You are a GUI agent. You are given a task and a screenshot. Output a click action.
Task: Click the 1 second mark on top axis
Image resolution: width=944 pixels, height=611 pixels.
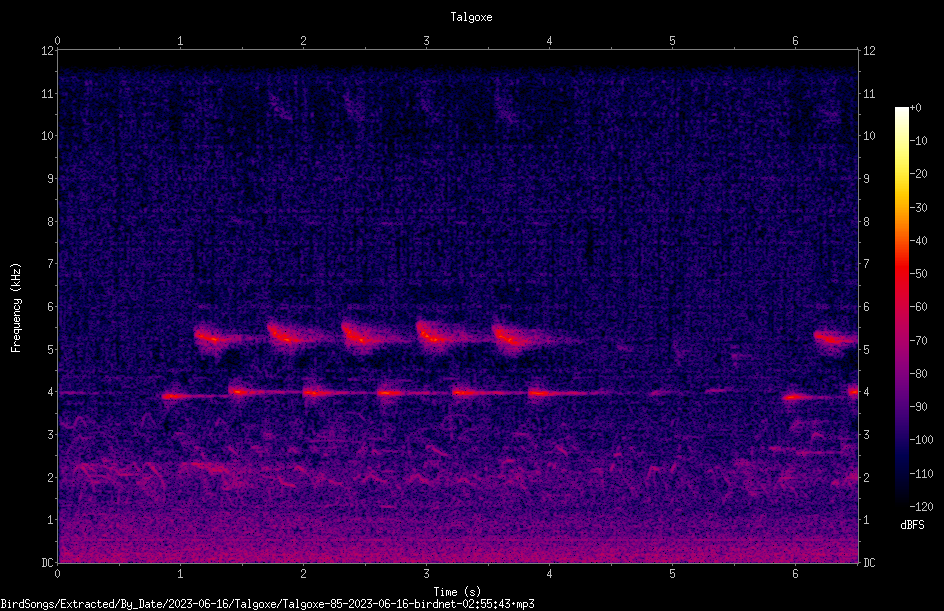click(x=180, y=40)
